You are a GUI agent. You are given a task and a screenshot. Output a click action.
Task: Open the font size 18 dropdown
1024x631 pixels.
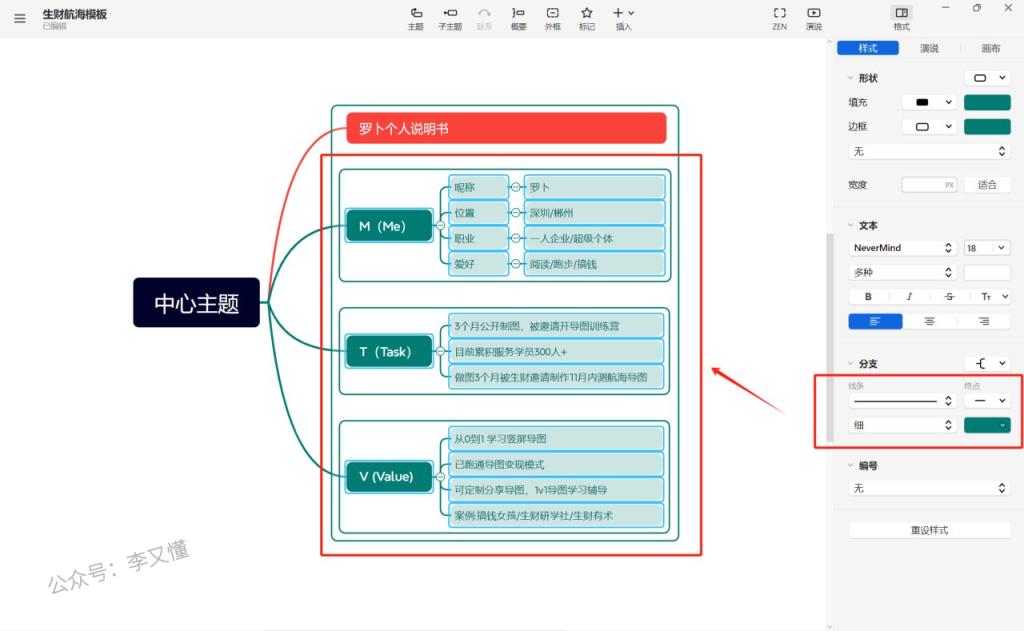pyautogui.click(x=986, y=247)
